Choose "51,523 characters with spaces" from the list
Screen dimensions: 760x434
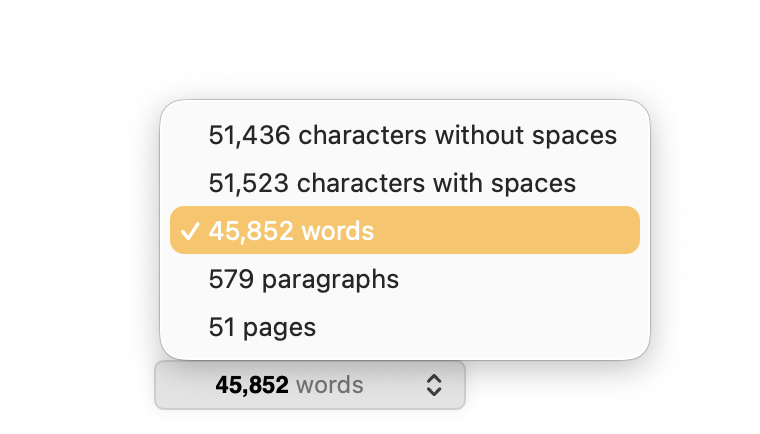[x=405, y=183]
